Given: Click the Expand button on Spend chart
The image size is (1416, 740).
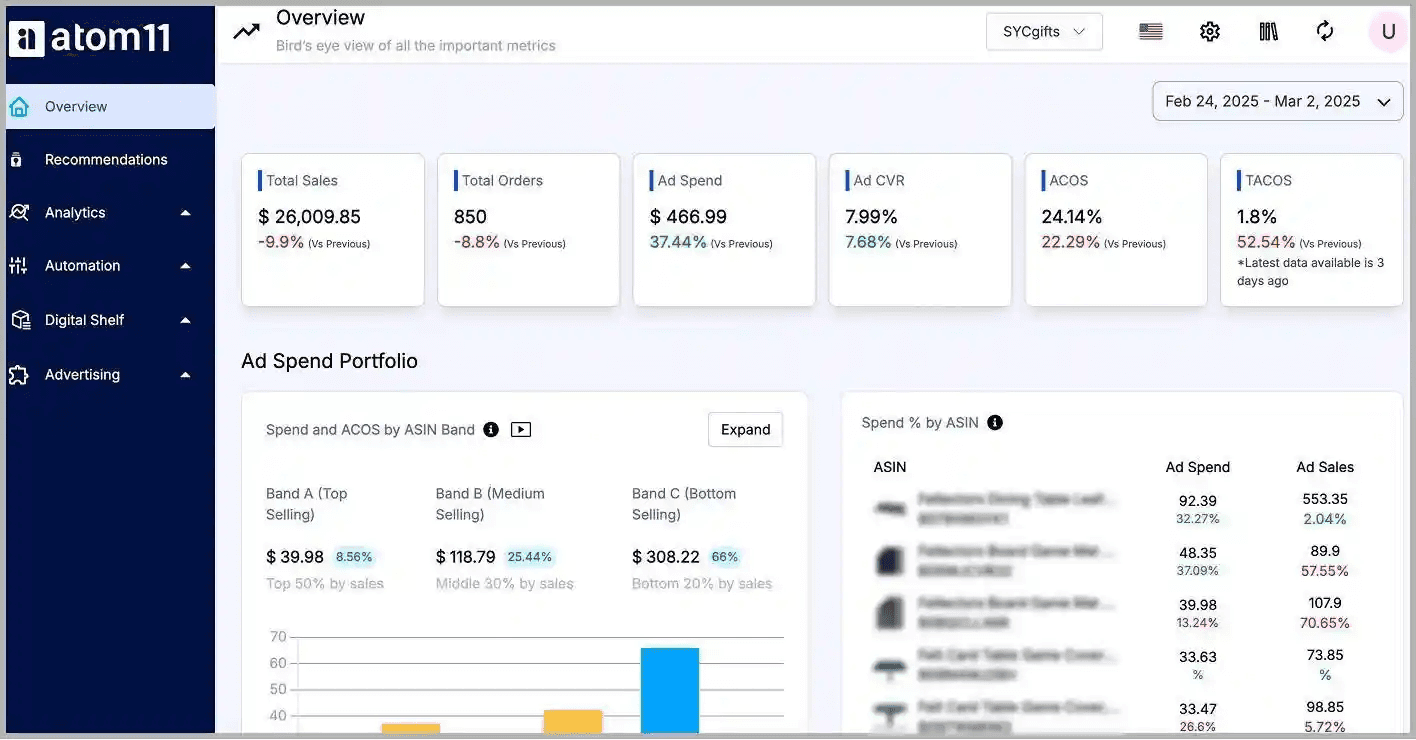Looking at the screenshot, I should (744, 429).
